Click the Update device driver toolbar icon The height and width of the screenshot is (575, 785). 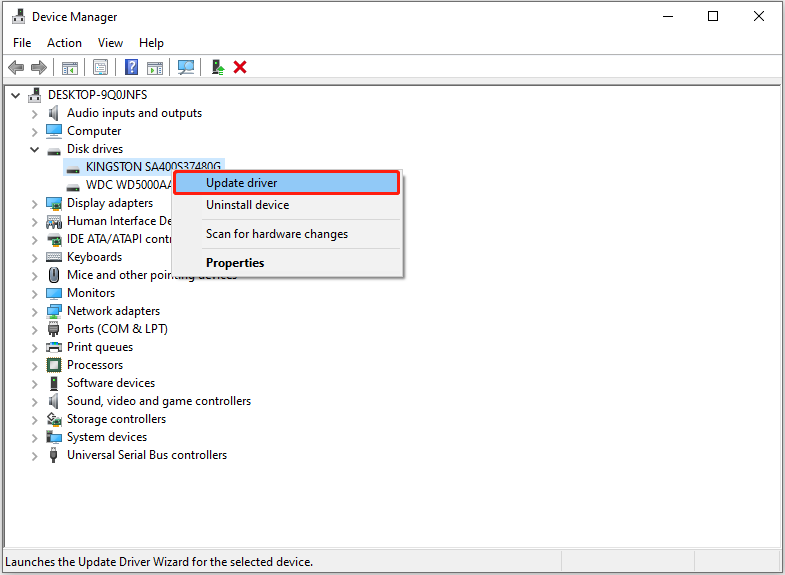(x=218, y=68)
